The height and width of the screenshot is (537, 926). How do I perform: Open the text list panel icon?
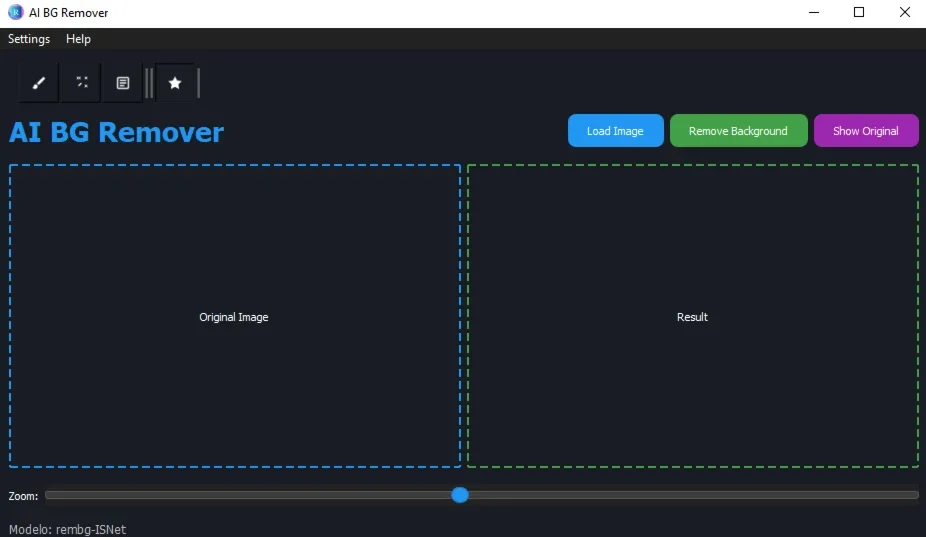(x=123, y=83)
